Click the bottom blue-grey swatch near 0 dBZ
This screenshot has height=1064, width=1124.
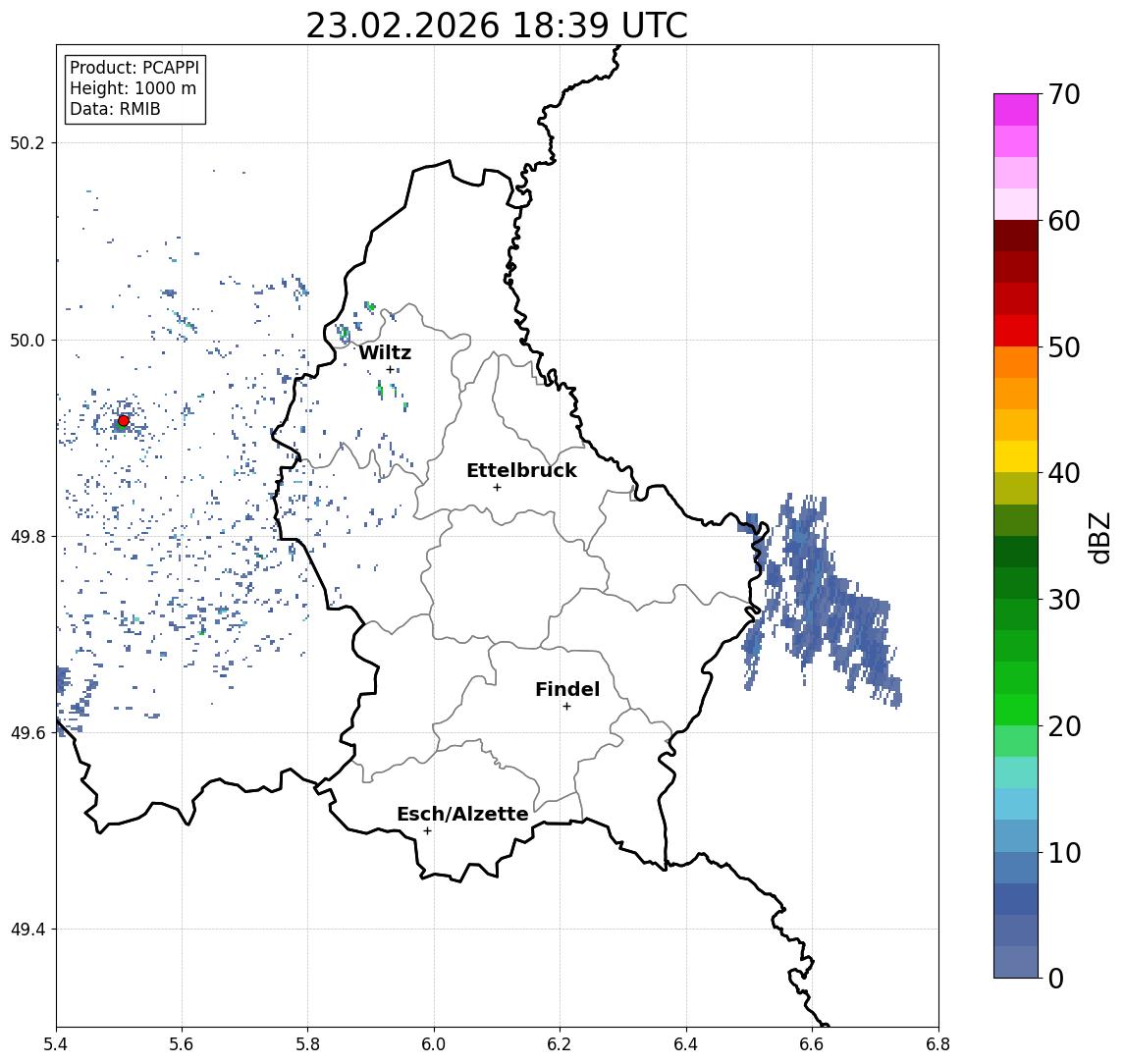tap(1016, 962)
